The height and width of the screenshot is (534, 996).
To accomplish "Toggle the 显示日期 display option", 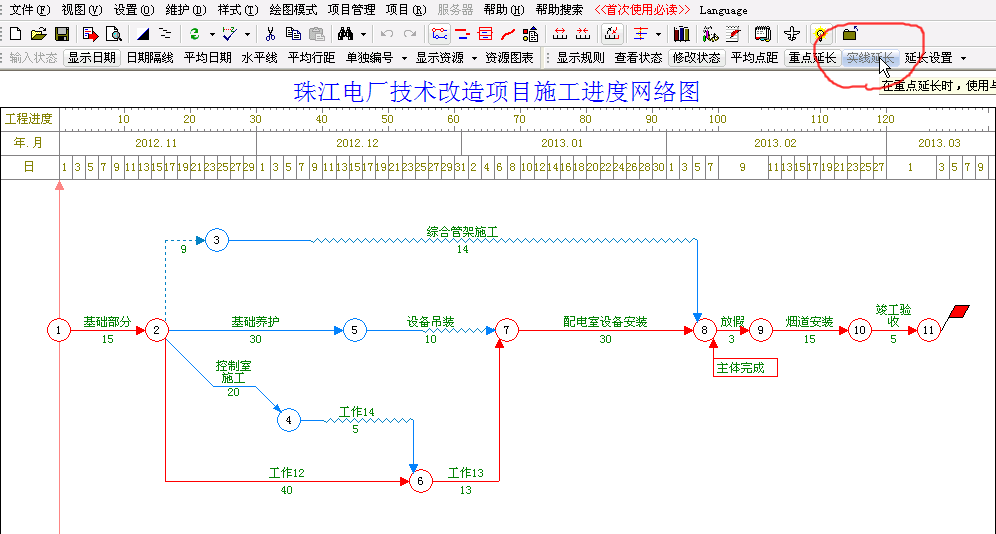I will tap(91, 58).
